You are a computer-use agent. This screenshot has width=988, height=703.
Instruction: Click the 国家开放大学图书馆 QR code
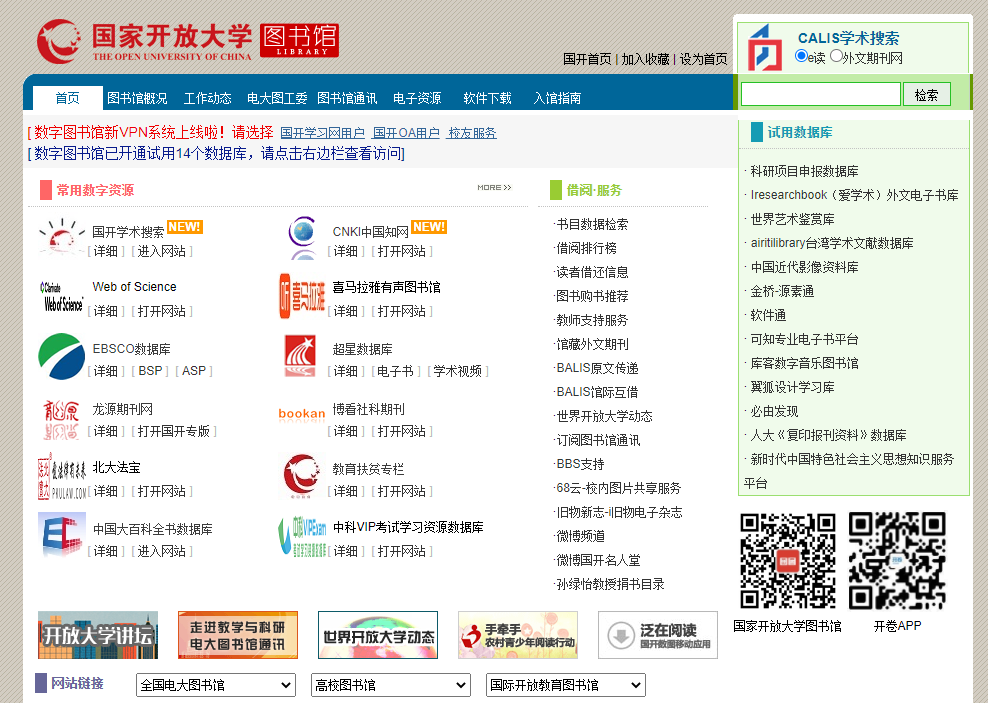coord(788,561)
